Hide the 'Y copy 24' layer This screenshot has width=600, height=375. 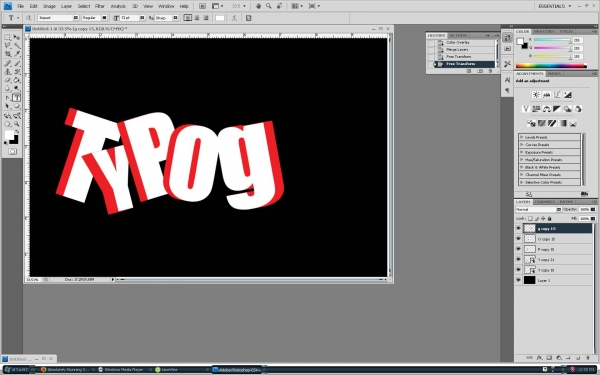(x=518, y=259)
